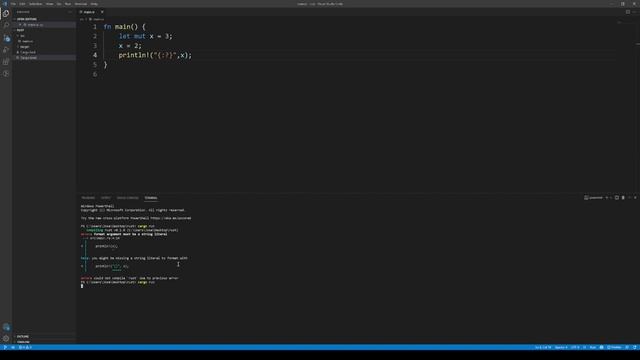Open the Search view in activity bar

pyautogui.click(x=6, y=25)
